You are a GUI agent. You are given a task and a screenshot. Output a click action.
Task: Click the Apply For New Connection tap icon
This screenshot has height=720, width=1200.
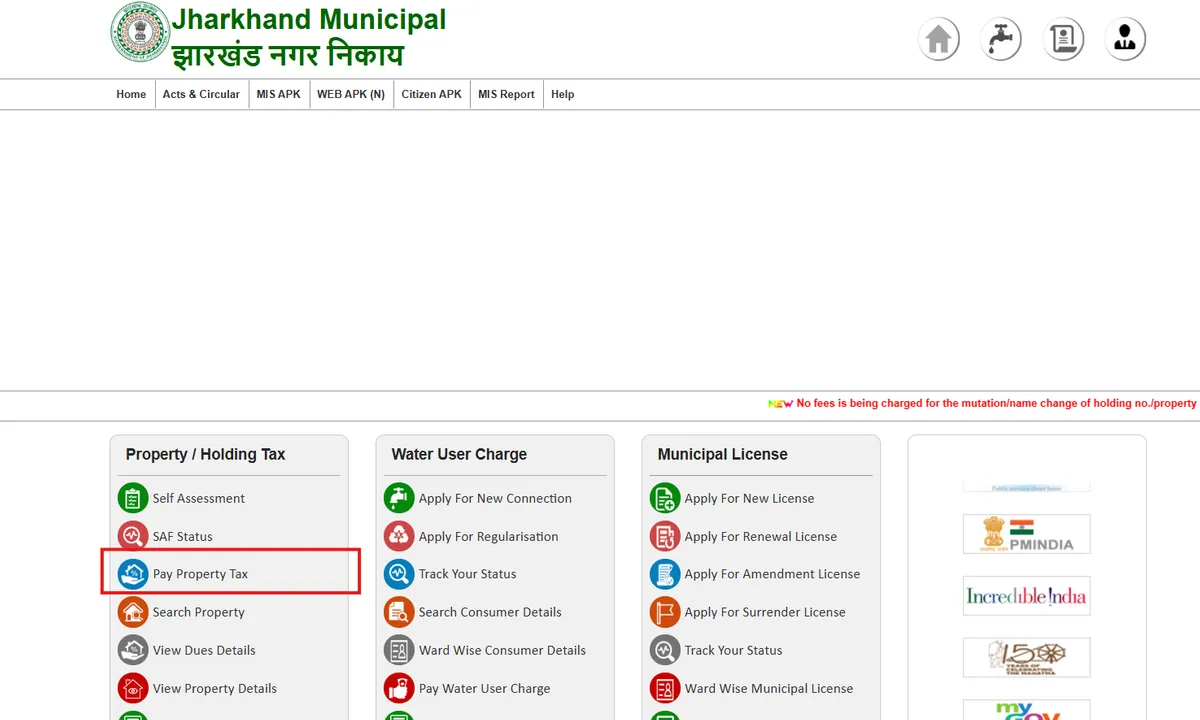click(399, 498)
